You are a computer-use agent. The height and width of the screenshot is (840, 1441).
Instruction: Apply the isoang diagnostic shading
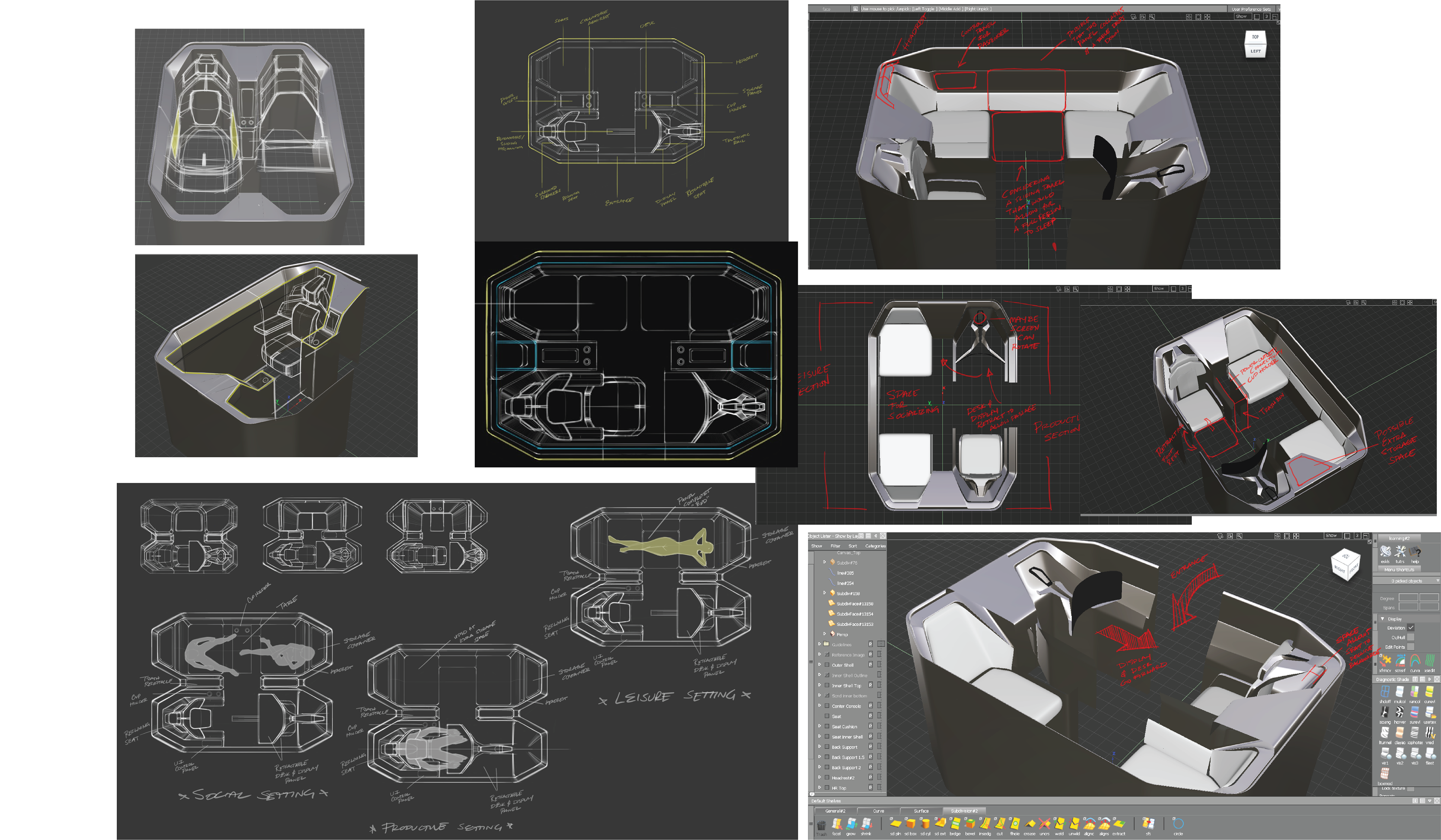(1384, 712)
